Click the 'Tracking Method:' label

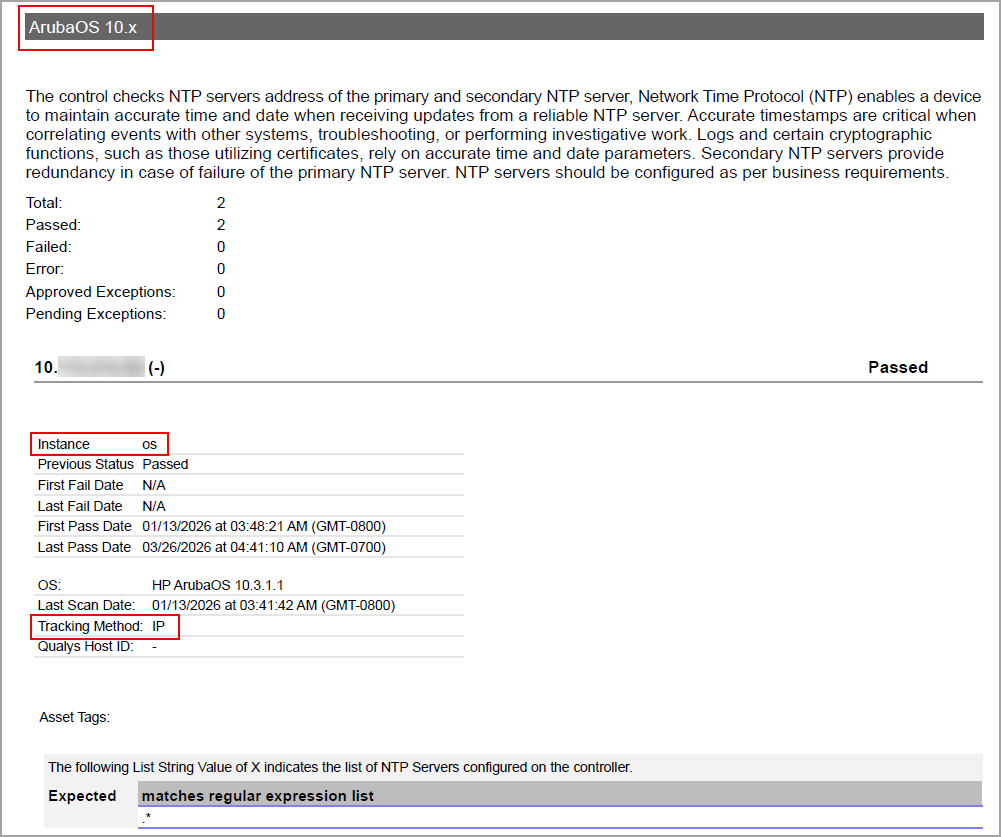pyautogui.click(x=90, y=626)
